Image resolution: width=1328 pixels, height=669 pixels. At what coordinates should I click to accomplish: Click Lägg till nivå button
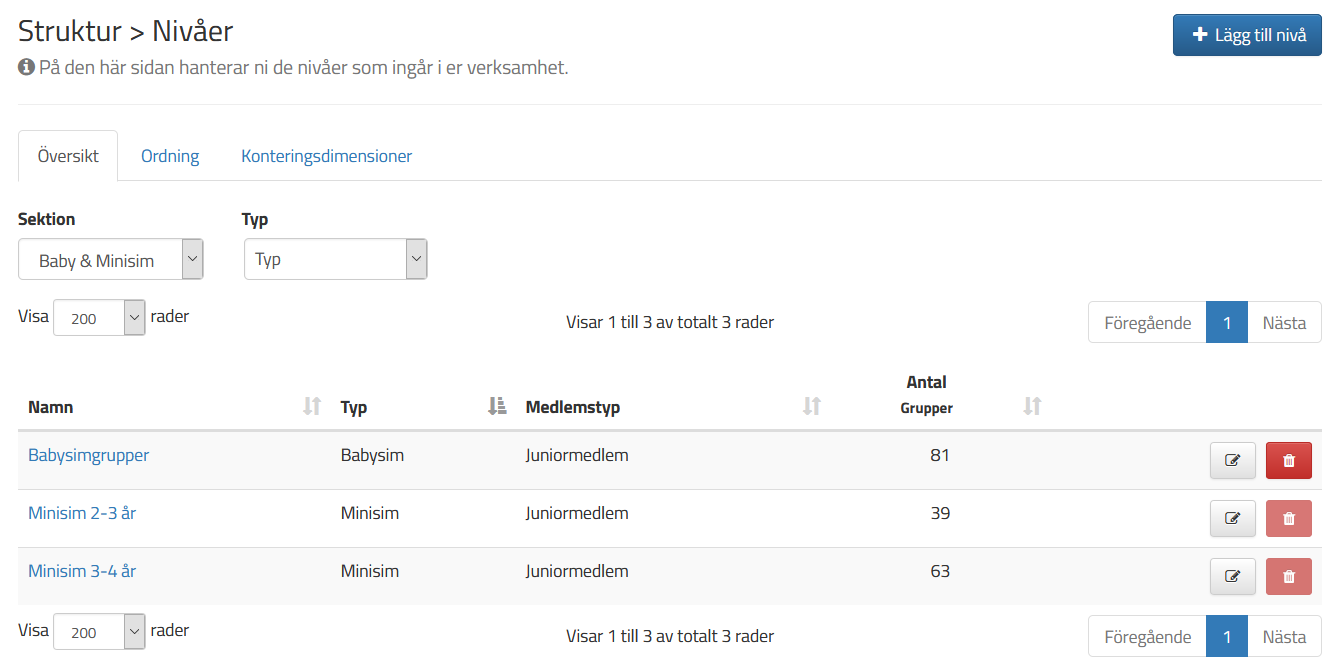[1247, 35]
